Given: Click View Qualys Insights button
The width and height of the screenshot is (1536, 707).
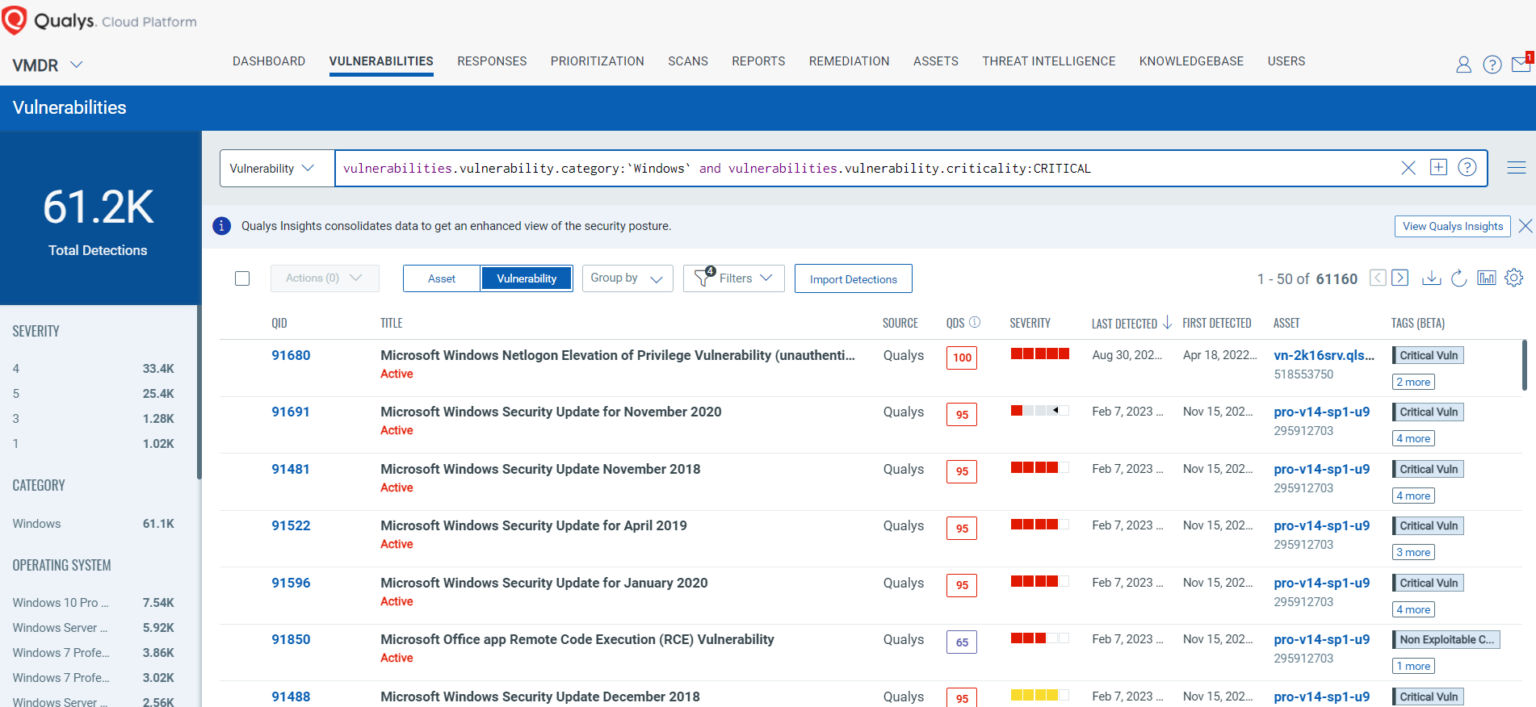Looking at the screenshot, I should (x=1452, y=226).
